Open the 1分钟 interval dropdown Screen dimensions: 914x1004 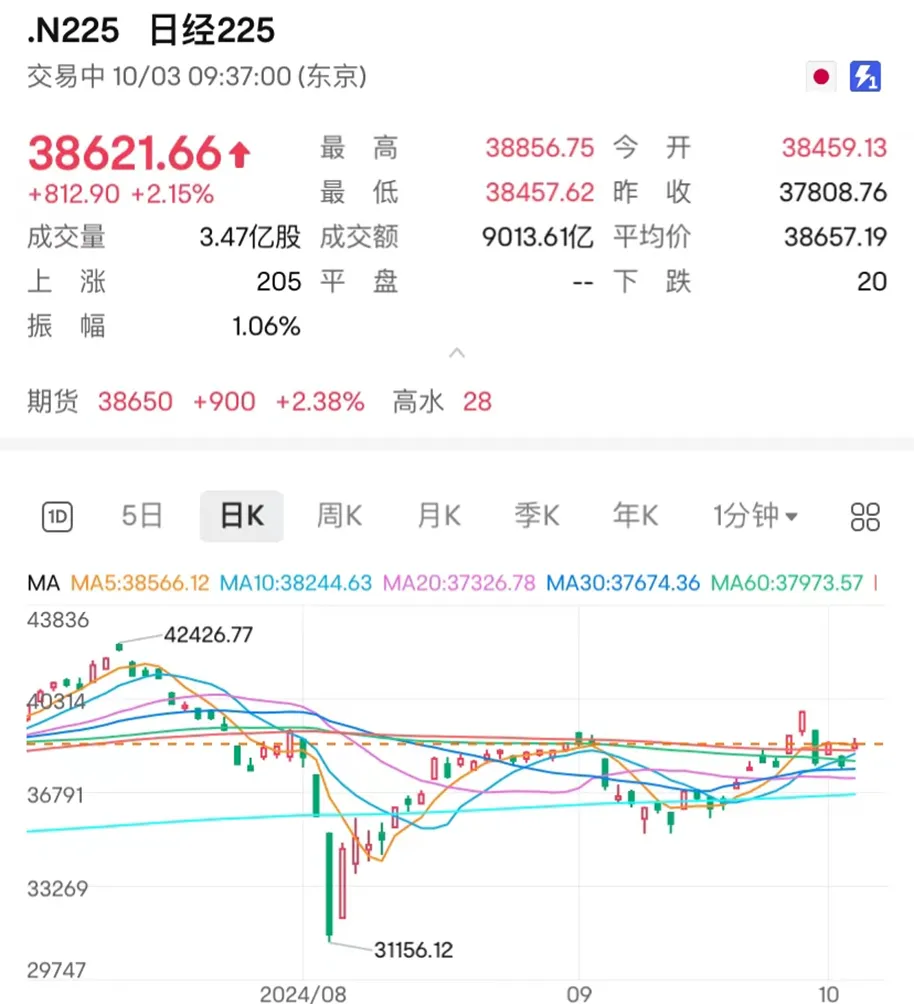[756, 515]
